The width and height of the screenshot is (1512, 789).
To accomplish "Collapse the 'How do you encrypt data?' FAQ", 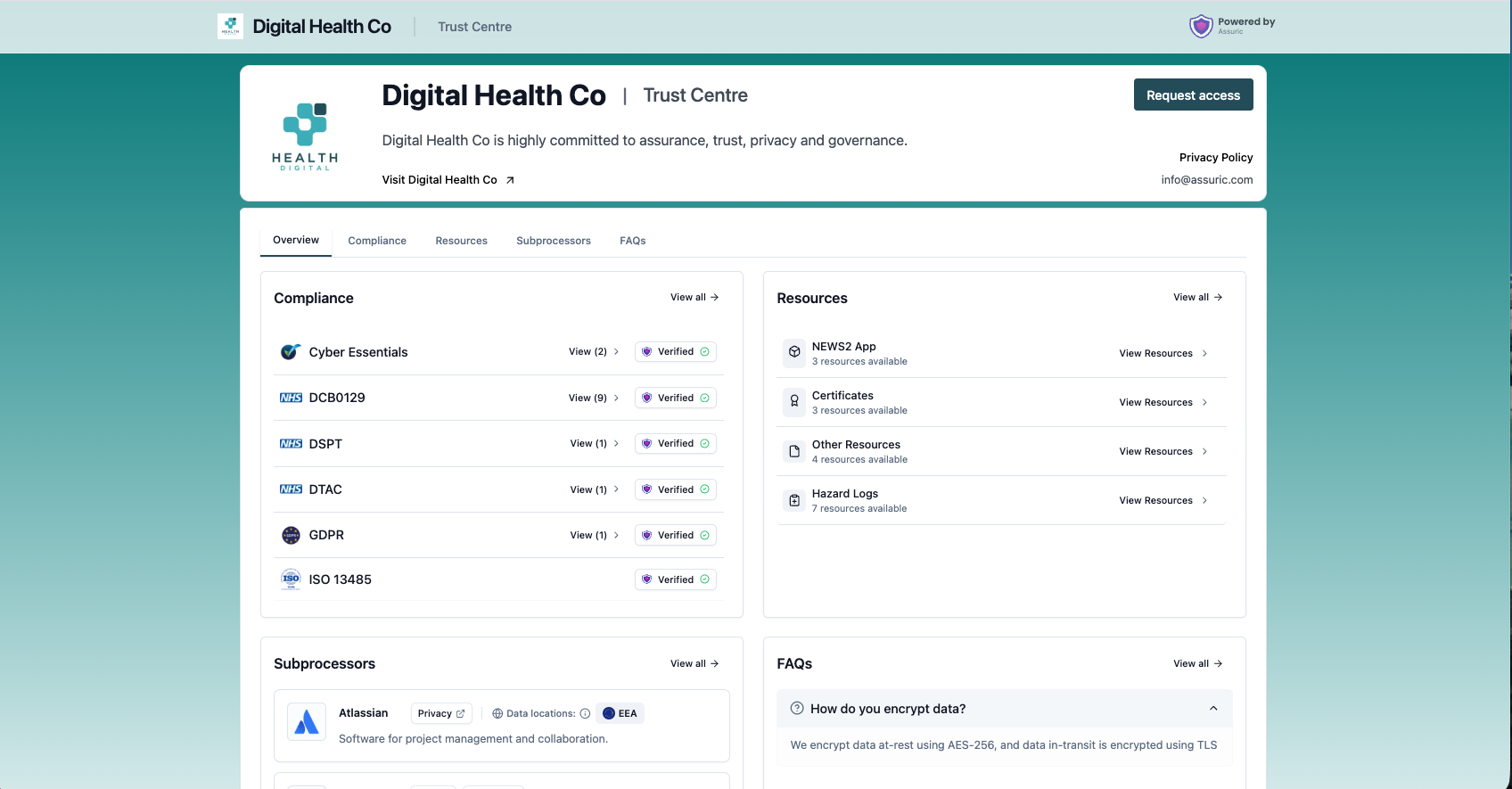I will [1004, 708].
